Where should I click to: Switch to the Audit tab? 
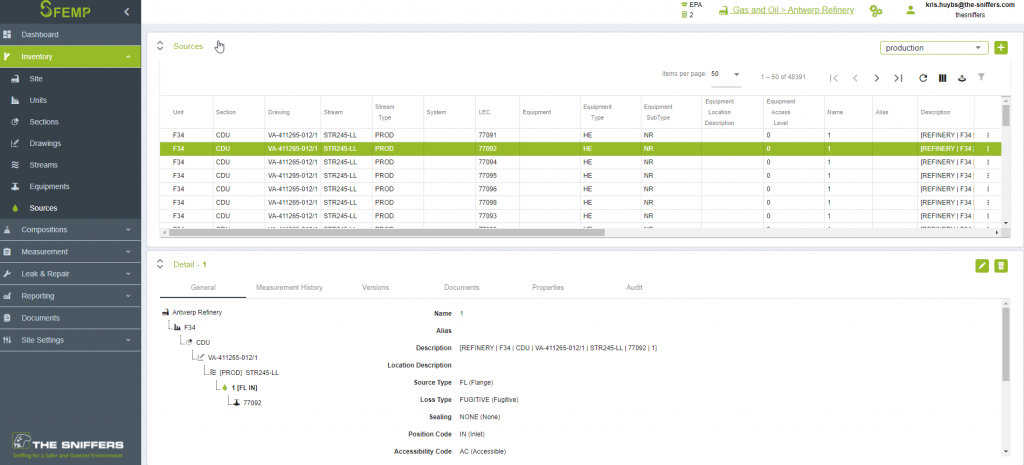634,287
